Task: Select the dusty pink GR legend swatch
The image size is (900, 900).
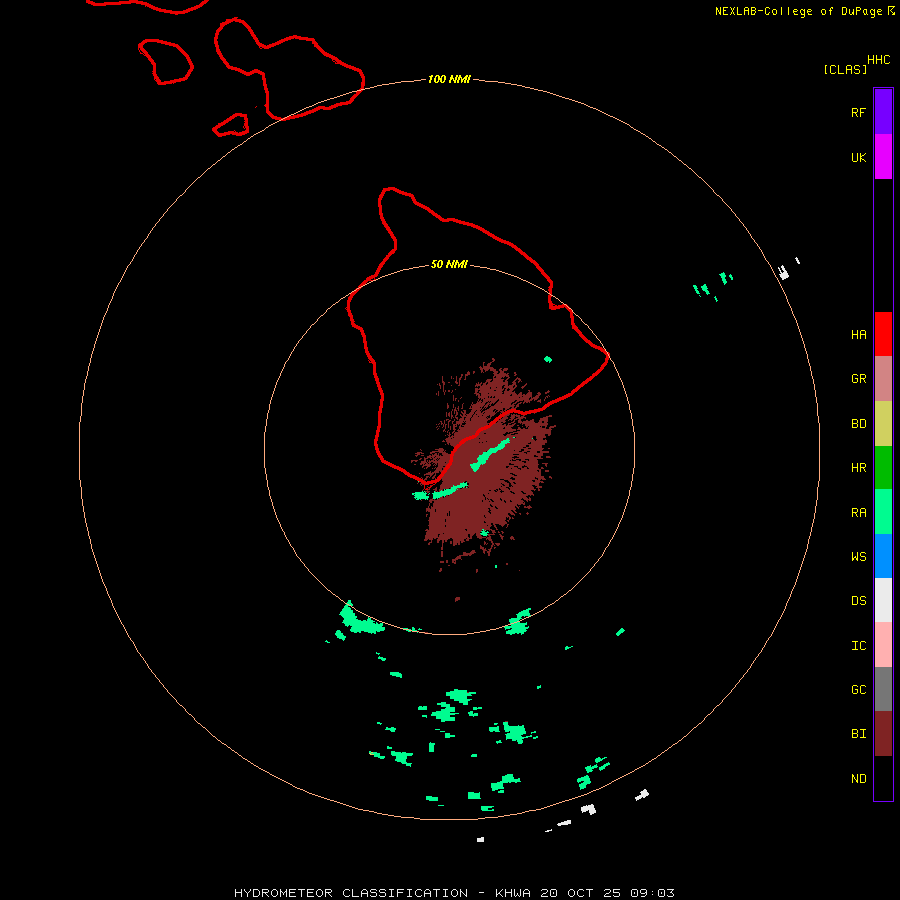Action: click(883, 379)
